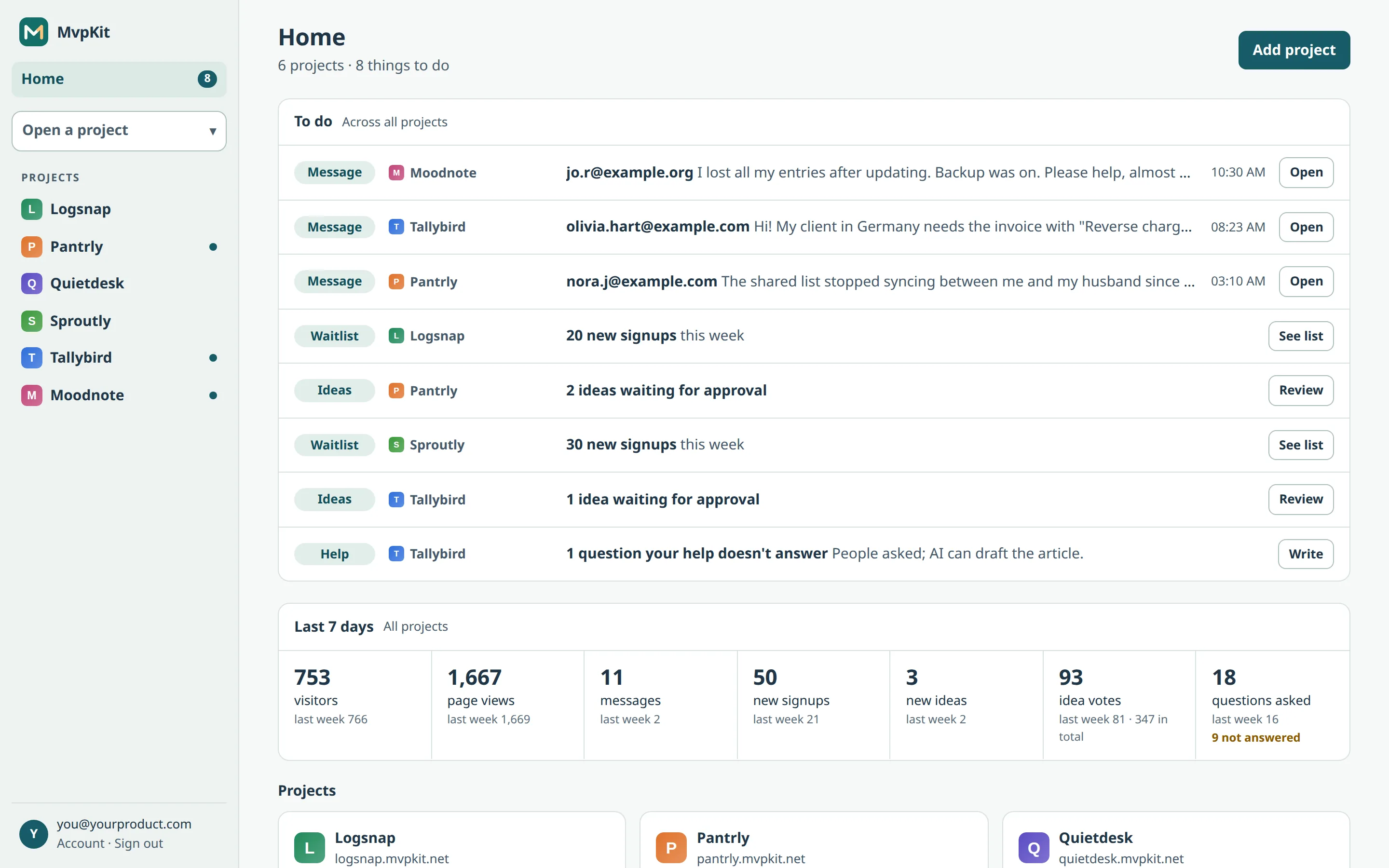Click the '9 not answered' text

(1256, 738)
